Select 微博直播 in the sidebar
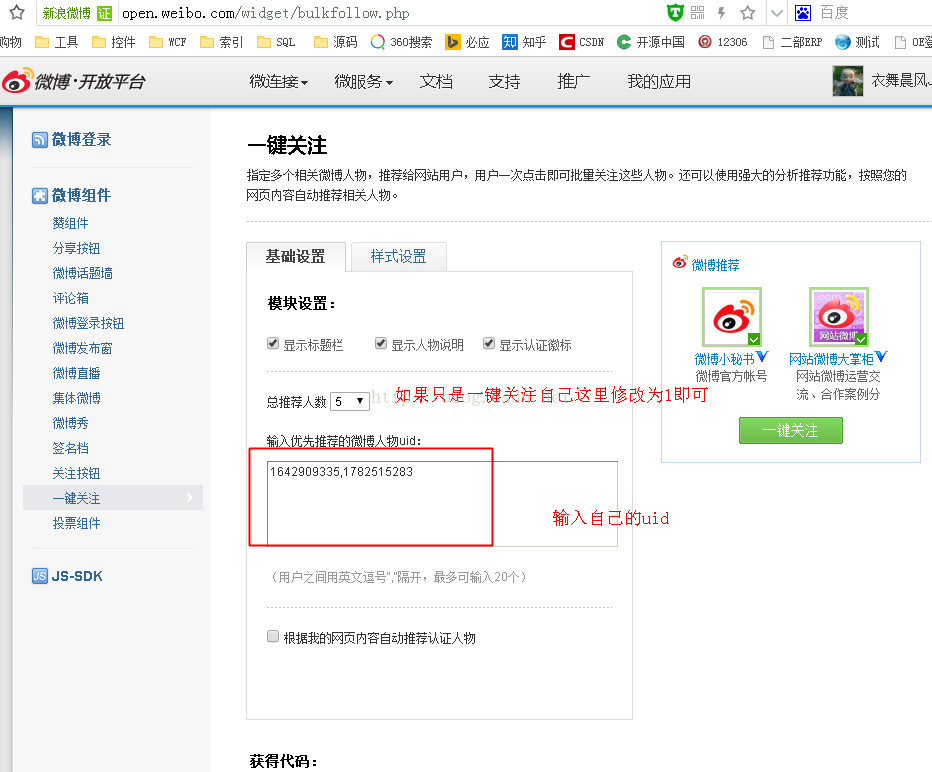Viewport: 932px width, 772px height. [x=76, y=373]
